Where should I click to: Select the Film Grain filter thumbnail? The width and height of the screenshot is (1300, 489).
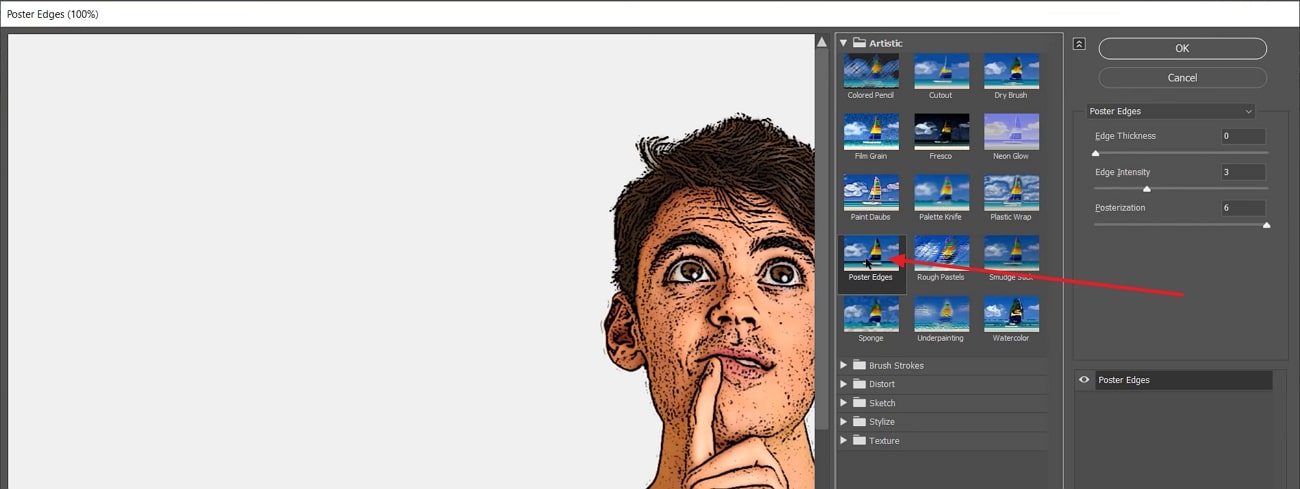tap(871, 132)
